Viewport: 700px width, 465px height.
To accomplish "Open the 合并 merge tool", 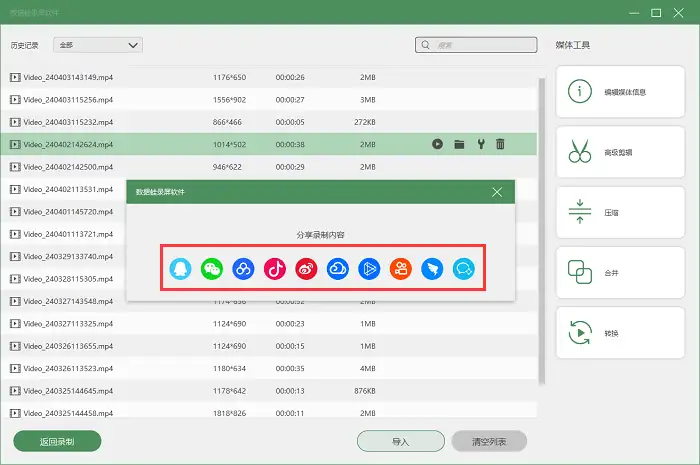I will (x=620, y=273).
